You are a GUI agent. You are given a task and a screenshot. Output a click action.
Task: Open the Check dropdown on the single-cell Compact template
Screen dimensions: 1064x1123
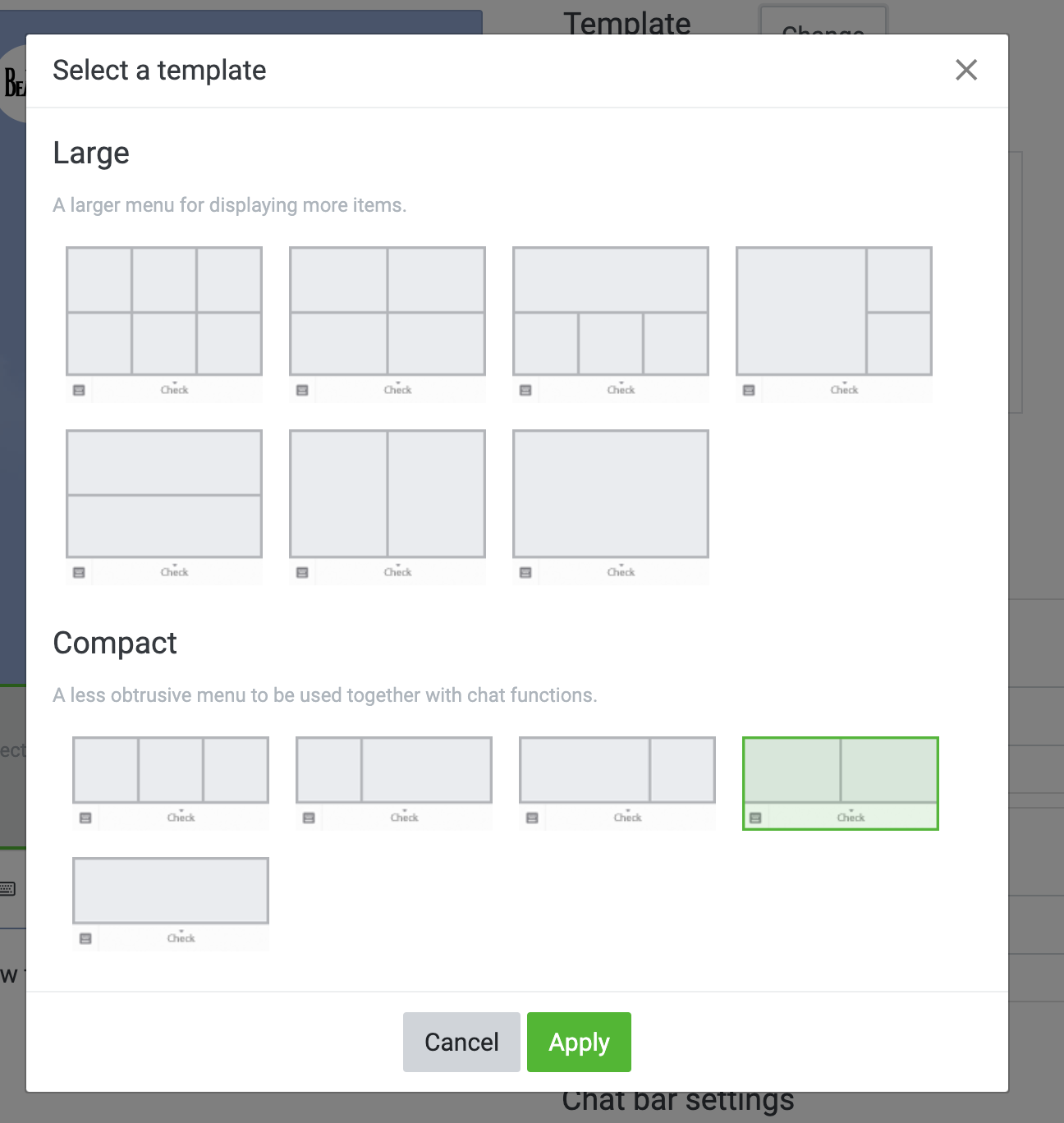[181, 937]
